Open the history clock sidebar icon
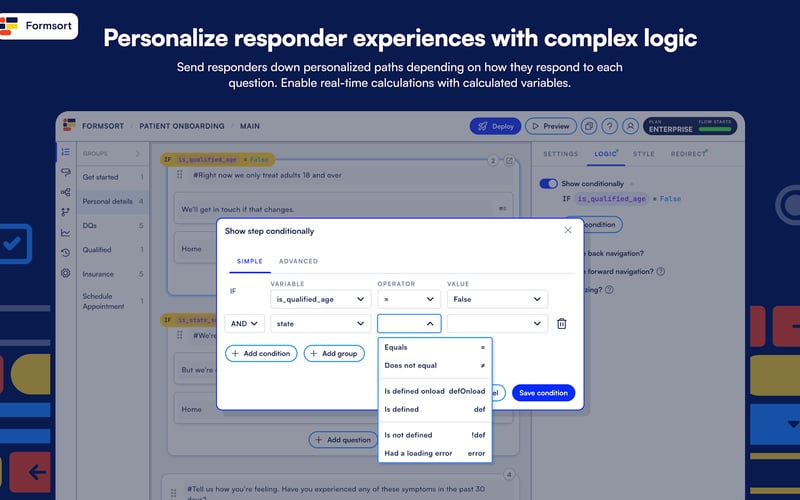Screen dimensions: 800x500 [x=65, y=253]
